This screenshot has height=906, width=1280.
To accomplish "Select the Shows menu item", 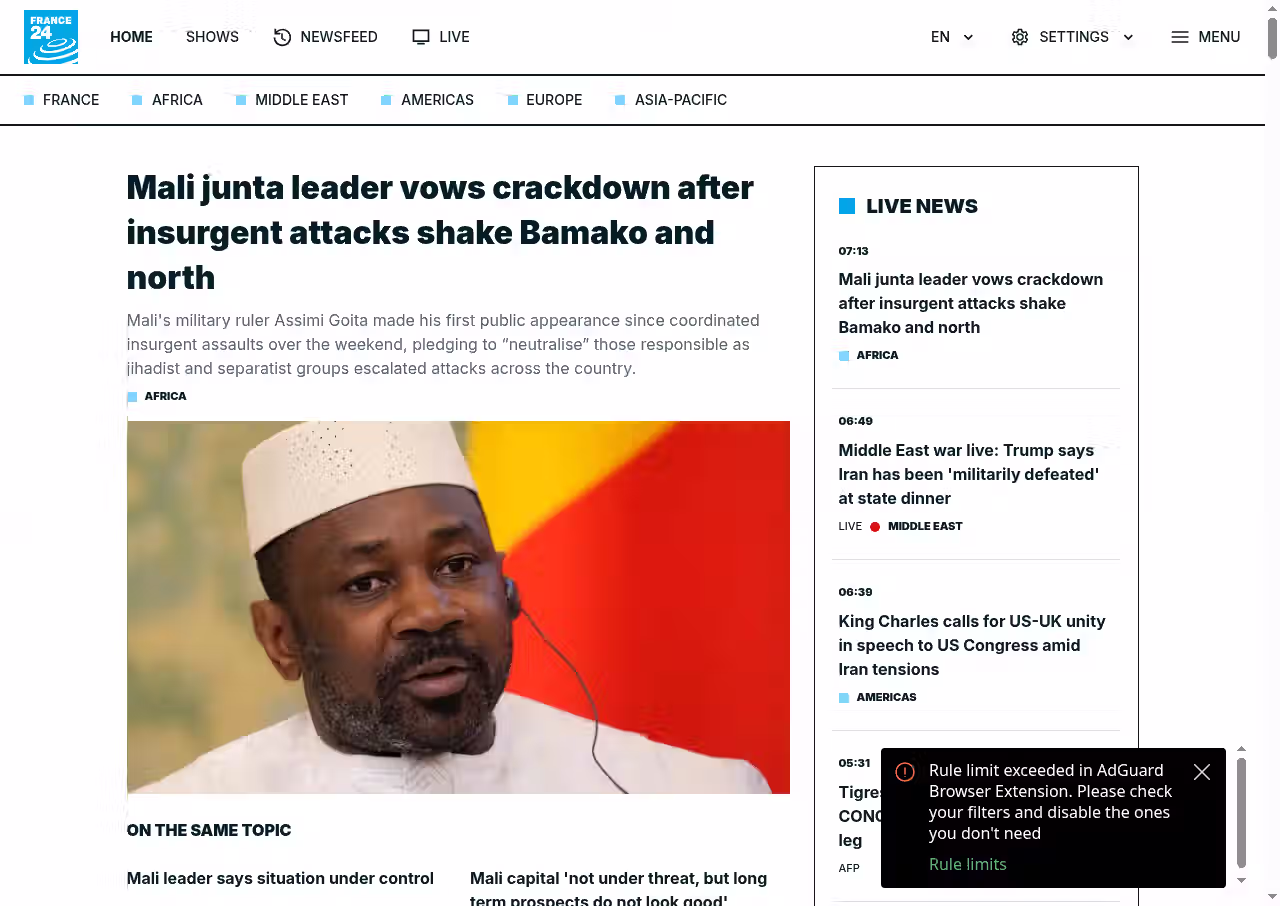I will 212,37.
